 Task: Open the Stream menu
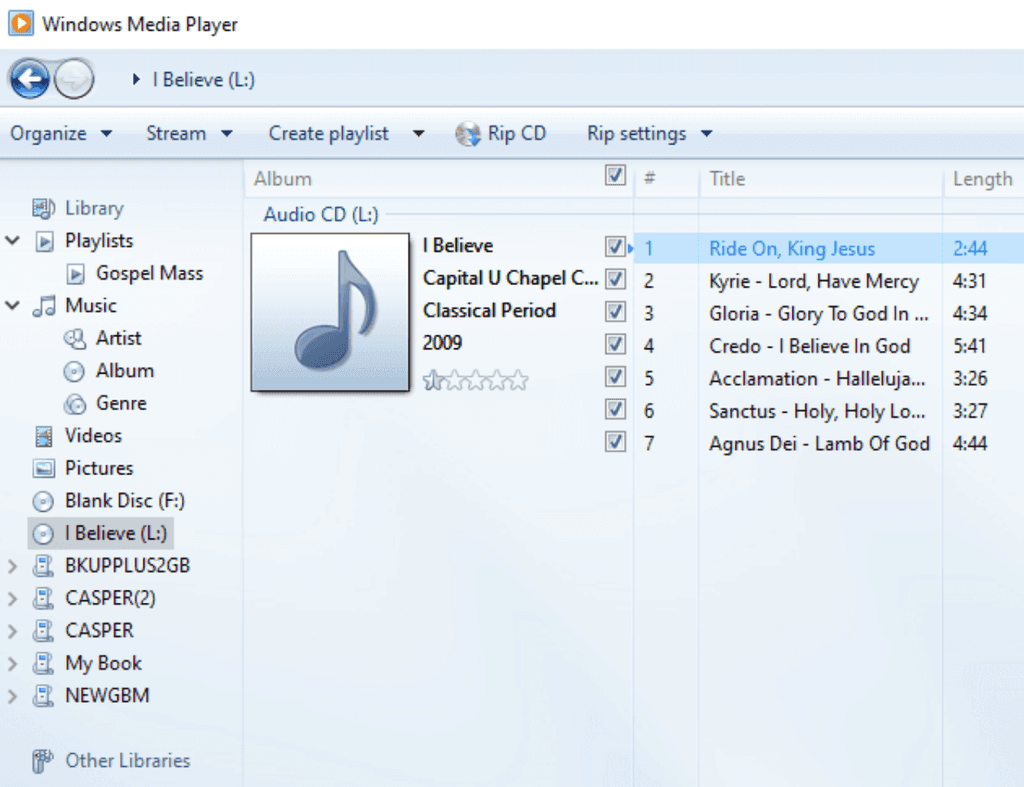178,133
